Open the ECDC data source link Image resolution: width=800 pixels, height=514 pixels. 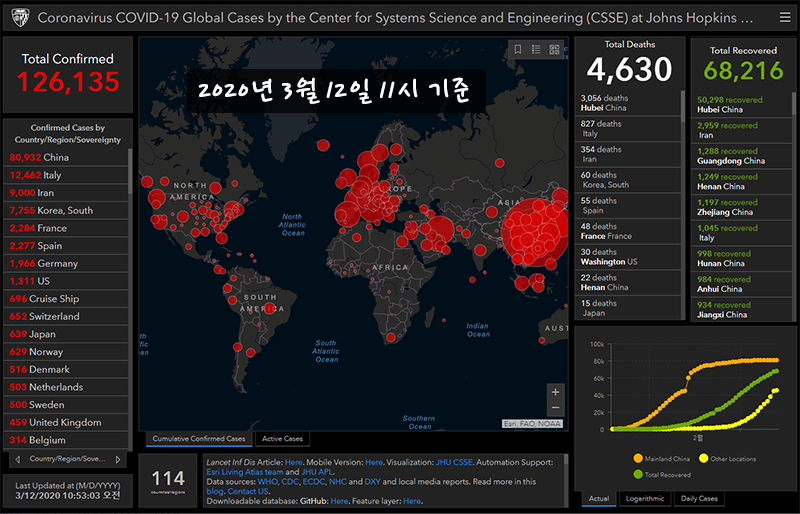pos(313,481)
